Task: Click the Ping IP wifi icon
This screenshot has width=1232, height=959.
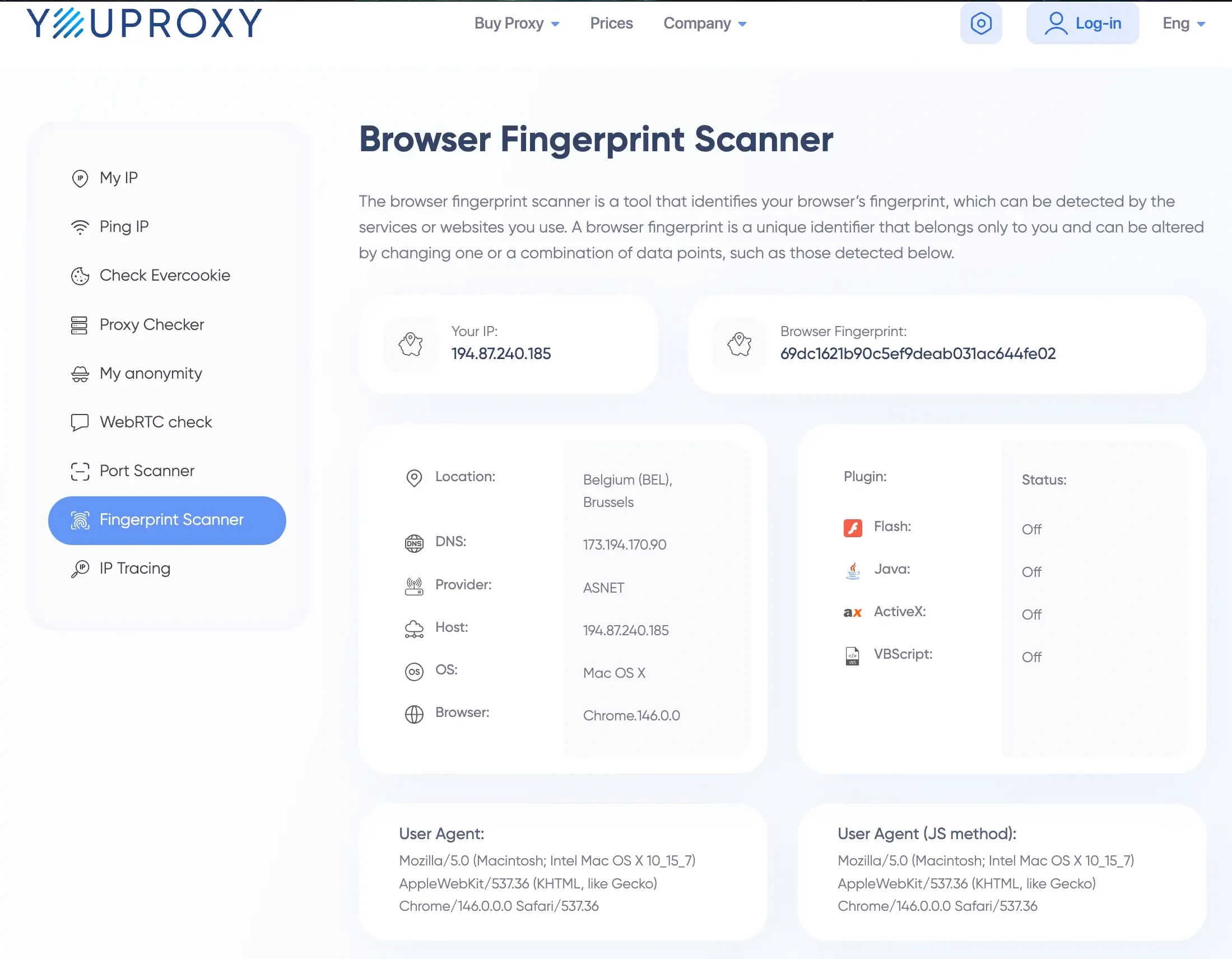Action: point(80,227)
